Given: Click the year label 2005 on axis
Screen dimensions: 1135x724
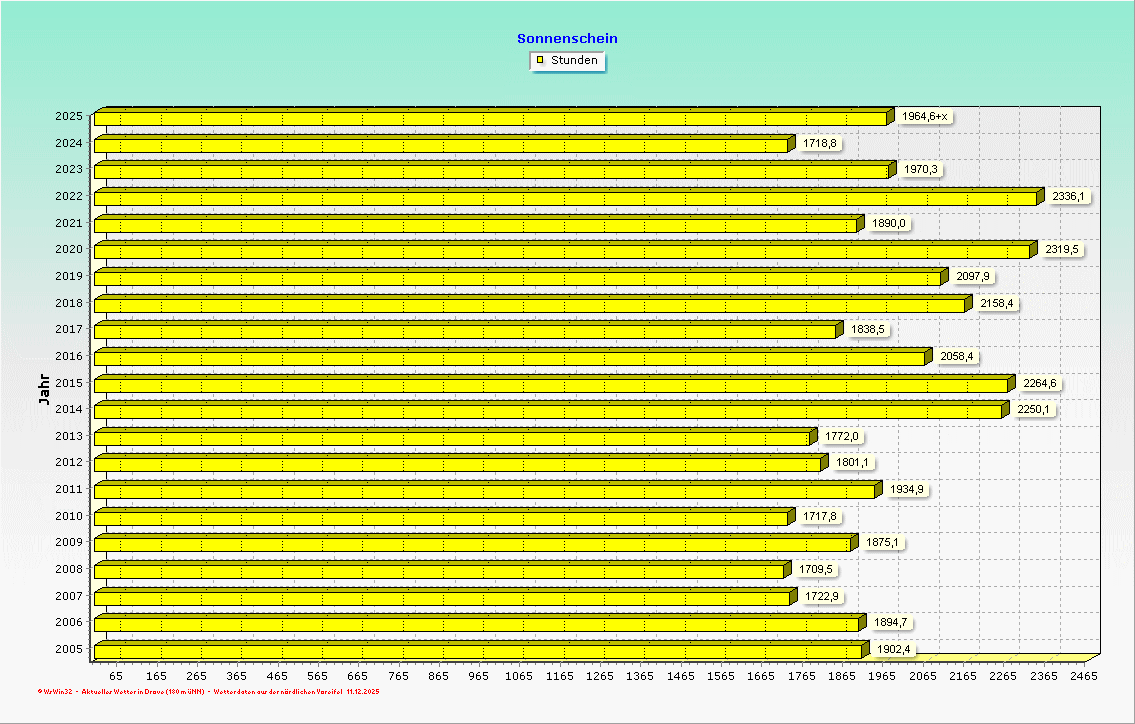Looking at the screenshot, I should coord(68,649).
